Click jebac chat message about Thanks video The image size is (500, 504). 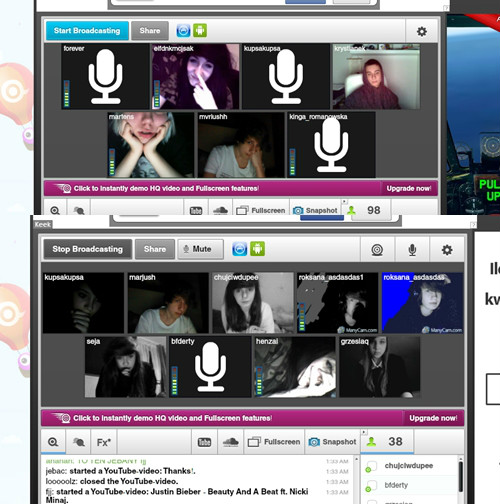120,471
